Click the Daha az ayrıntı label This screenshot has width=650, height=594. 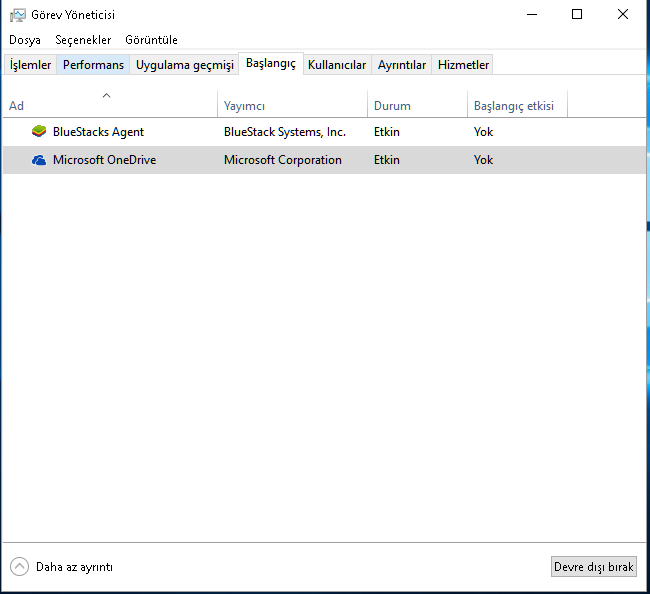pyautogui.click(x=74, y=567)
